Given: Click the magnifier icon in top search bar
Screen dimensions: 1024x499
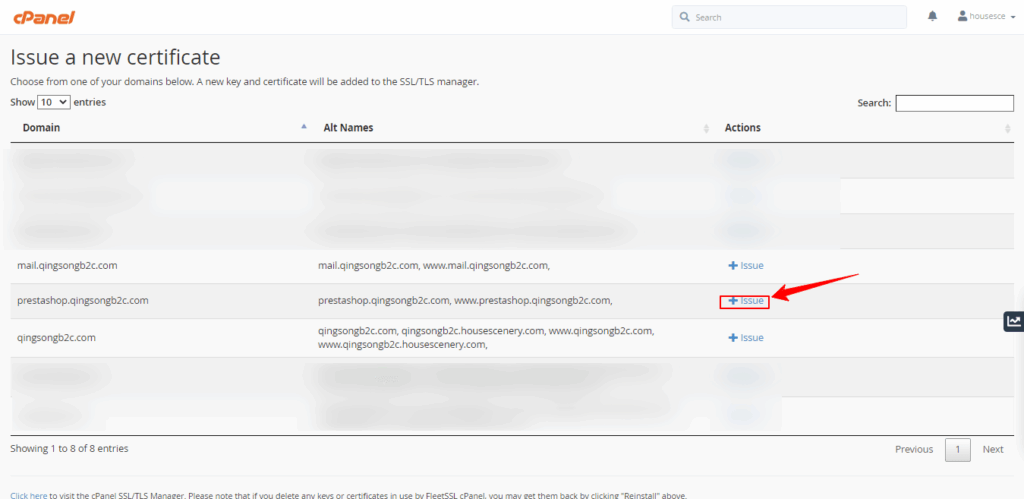Looking at the screenshot, I should [x=684, y=17].
